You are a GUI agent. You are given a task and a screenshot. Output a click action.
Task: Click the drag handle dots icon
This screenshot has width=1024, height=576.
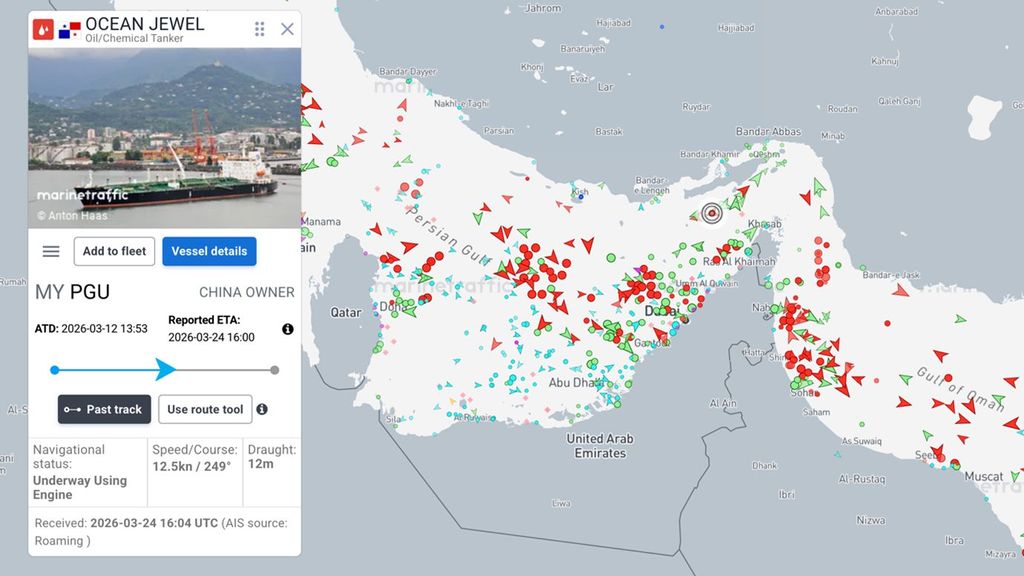[260, 29]
